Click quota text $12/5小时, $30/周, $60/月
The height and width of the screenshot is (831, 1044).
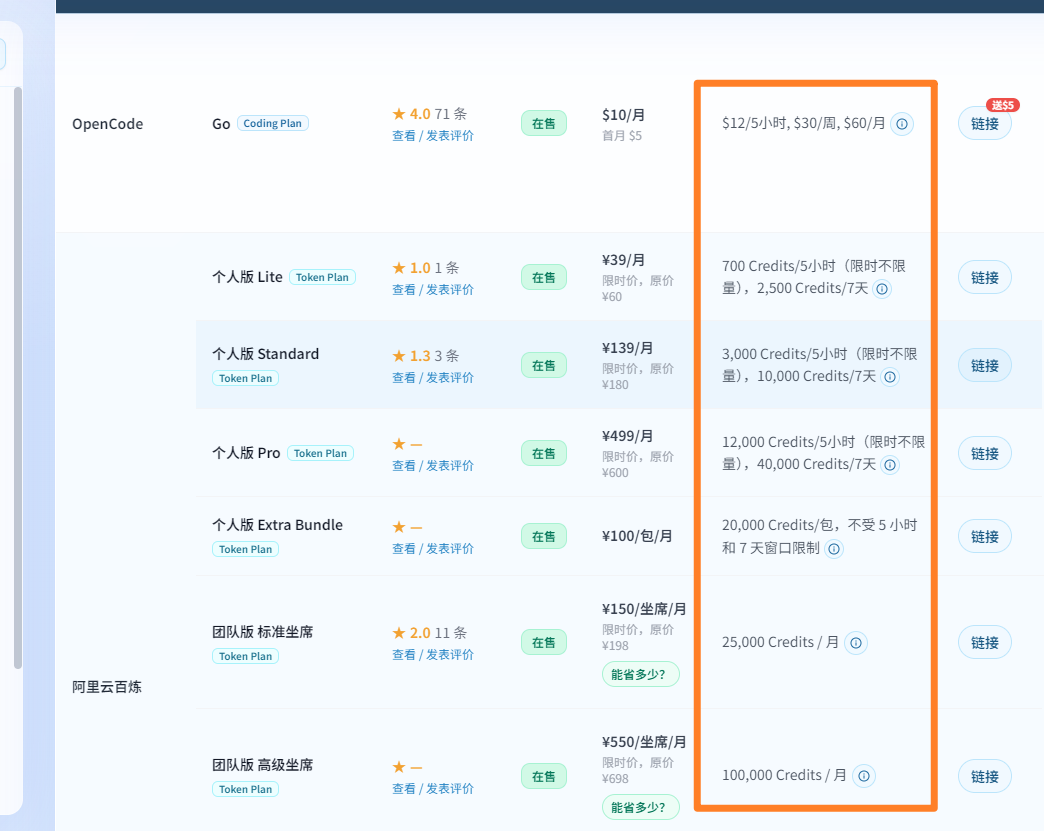tap(804, 123)
